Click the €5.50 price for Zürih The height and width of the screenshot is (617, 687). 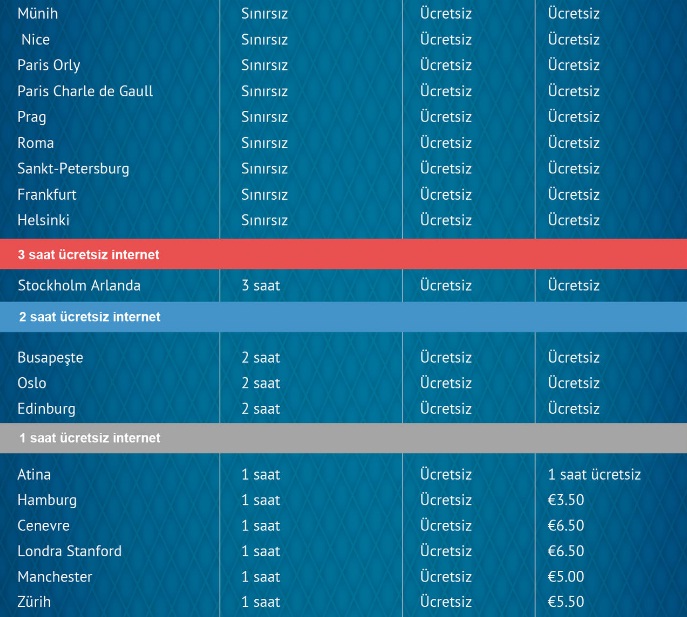tap(566, 602)
